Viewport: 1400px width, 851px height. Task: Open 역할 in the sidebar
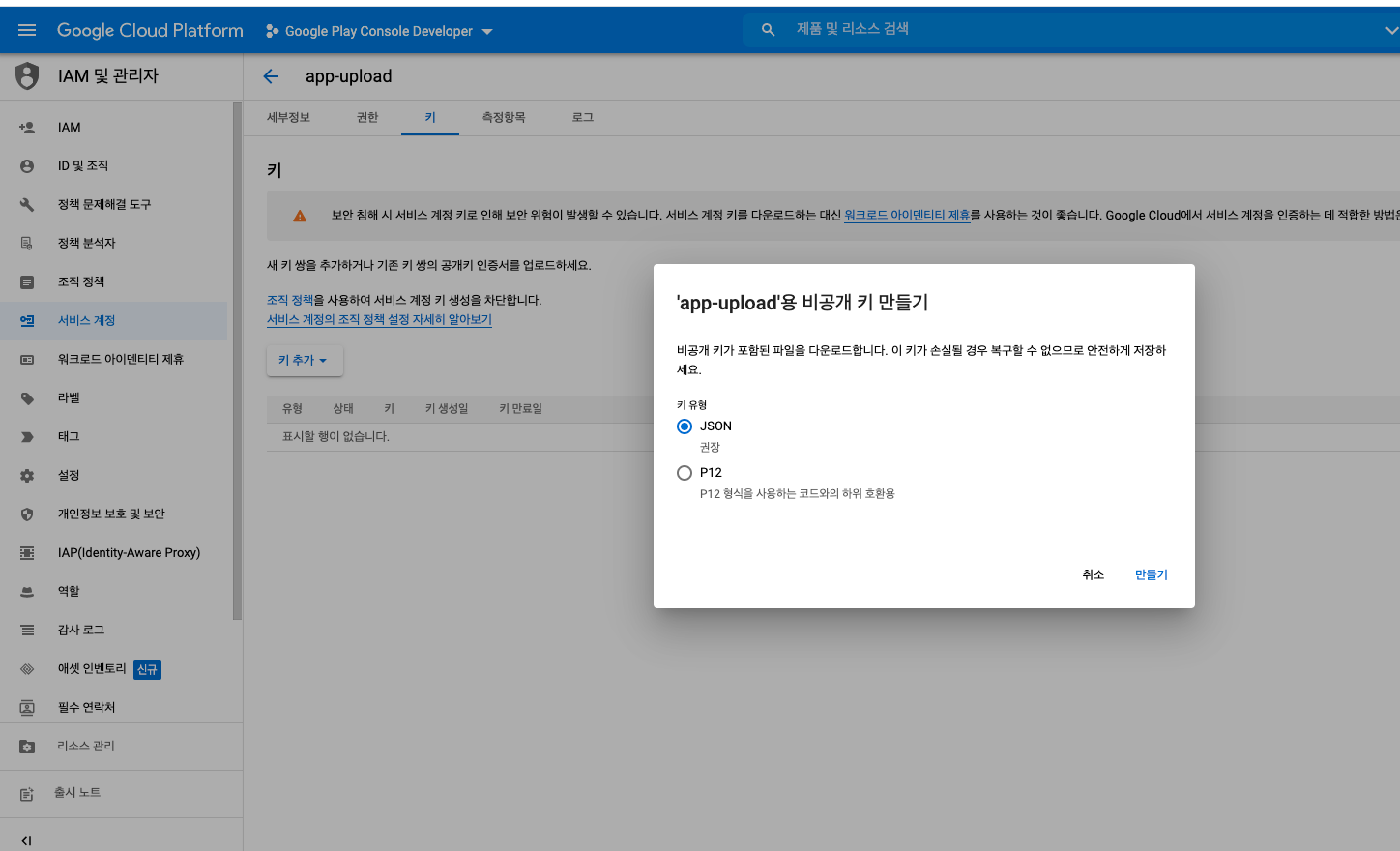pos(114,591)
